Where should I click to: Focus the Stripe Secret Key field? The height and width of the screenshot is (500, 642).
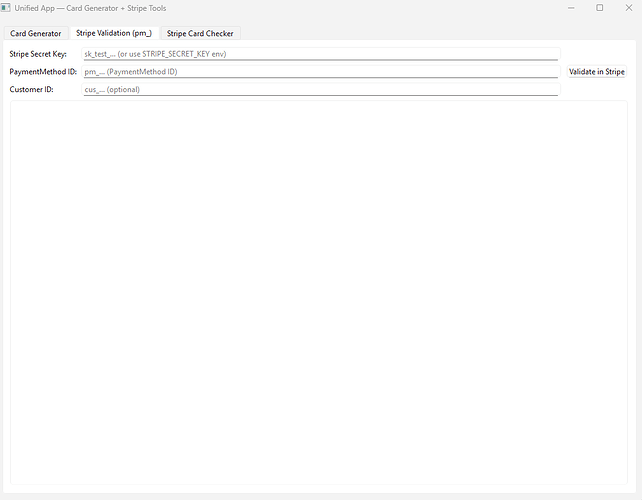(320, 54)
